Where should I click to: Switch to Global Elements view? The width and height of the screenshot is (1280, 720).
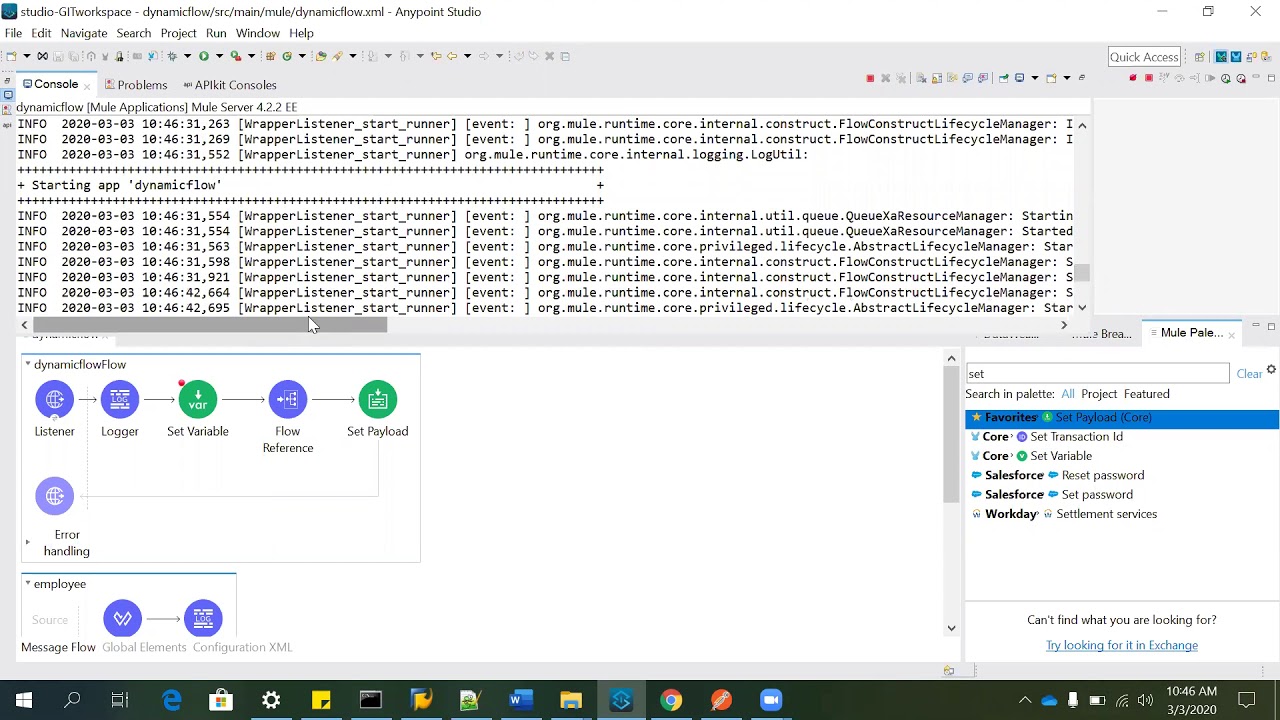(144, 647)
